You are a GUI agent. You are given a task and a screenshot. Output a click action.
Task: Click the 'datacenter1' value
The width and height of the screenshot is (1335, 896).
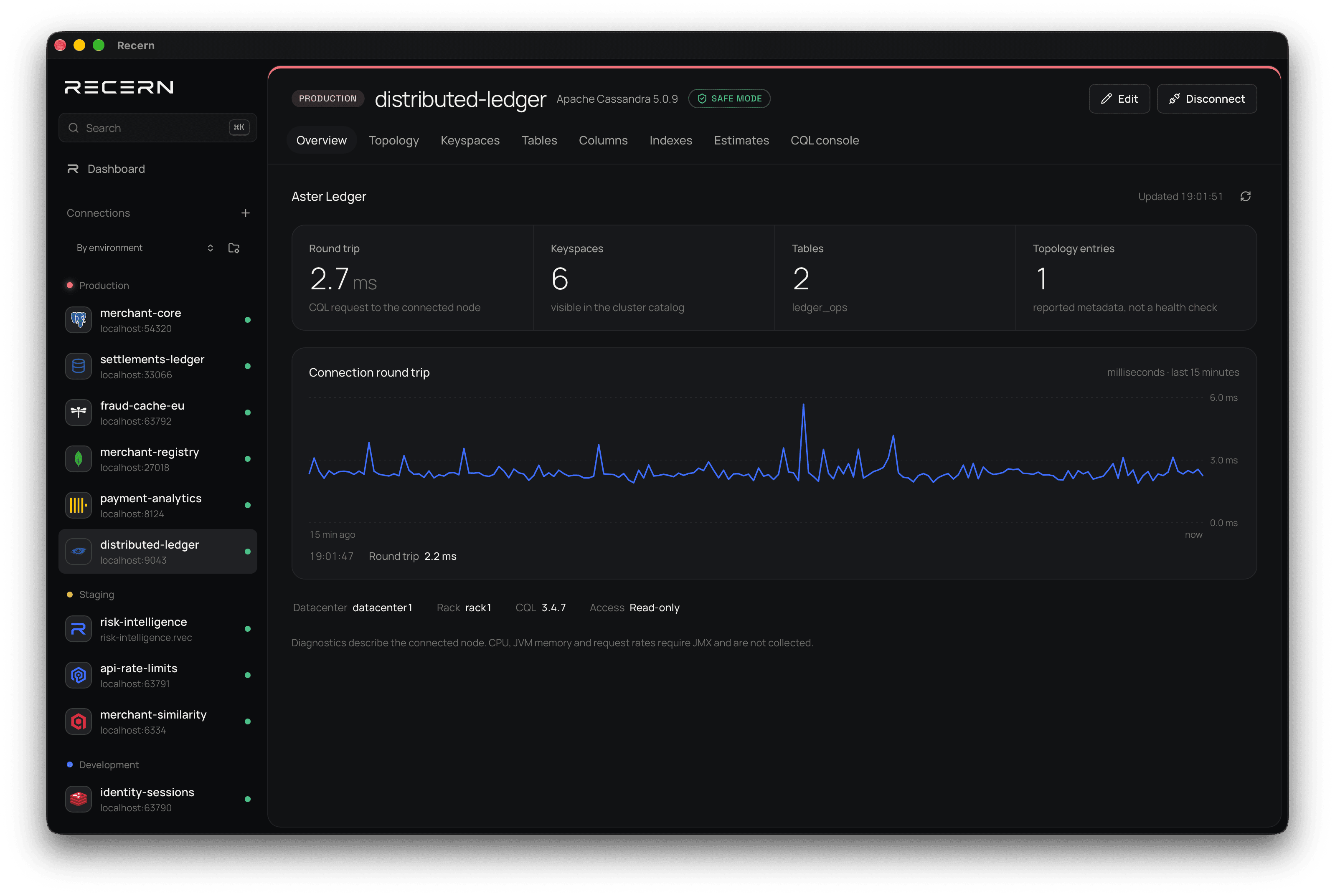382,608
